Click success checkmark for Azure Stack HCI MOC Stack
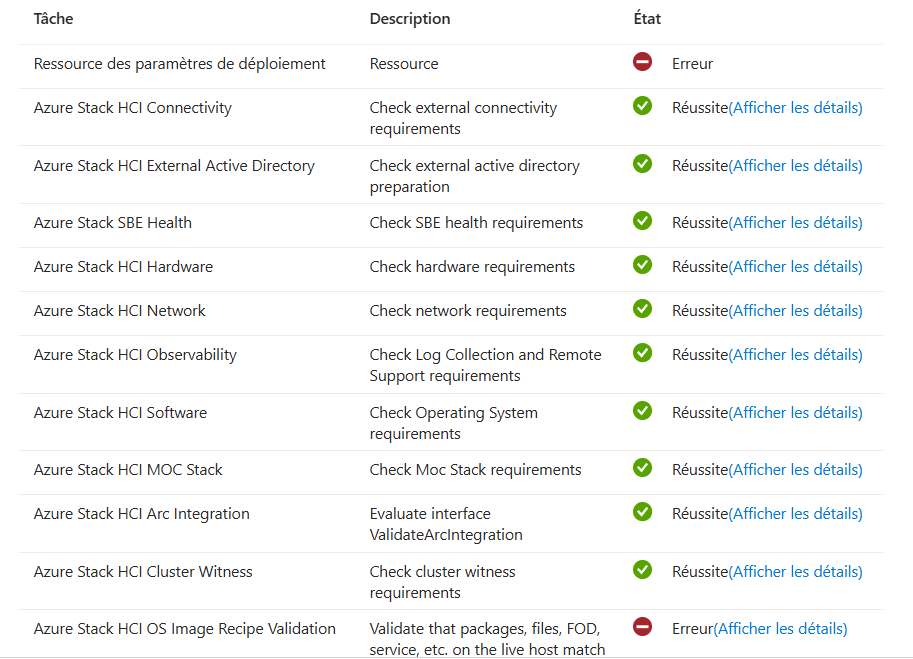This screenshot has height=659, width=913. (642, 467)
